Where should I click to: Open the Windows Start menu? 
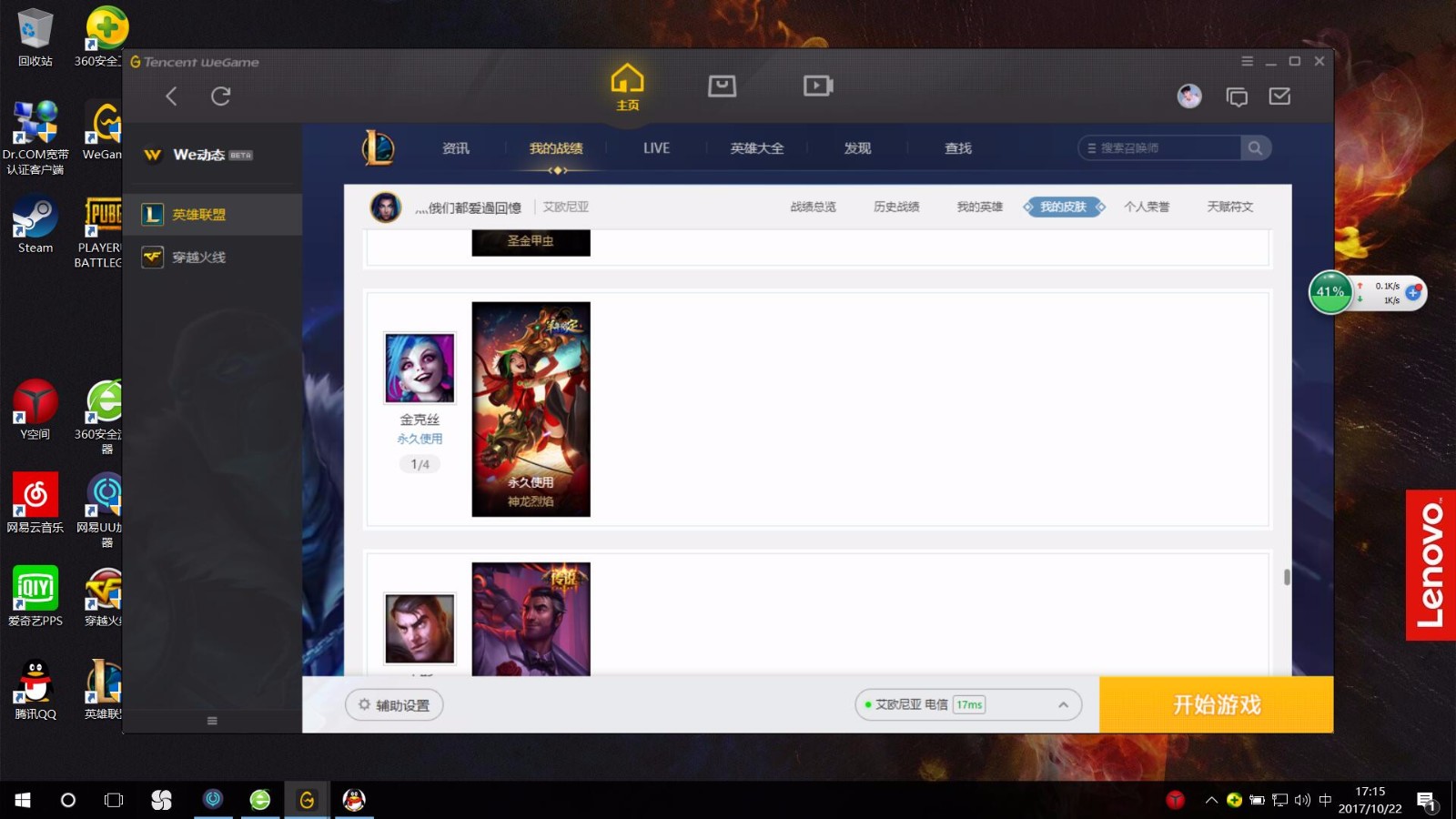(x=23, y=800)
